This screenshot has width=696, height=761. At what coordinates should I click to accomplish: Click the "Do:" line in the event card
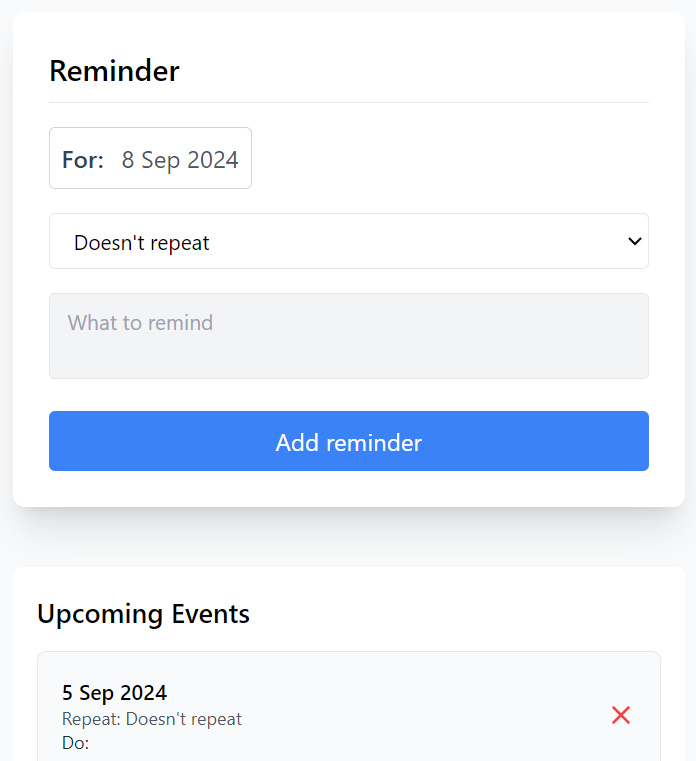pyautogui.click(x=76, y=743)
